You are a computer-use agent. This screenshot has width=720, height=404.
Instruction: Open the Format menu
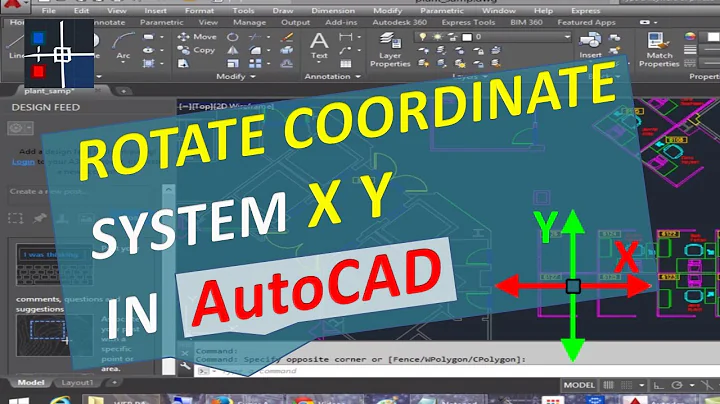pos(199,11)
